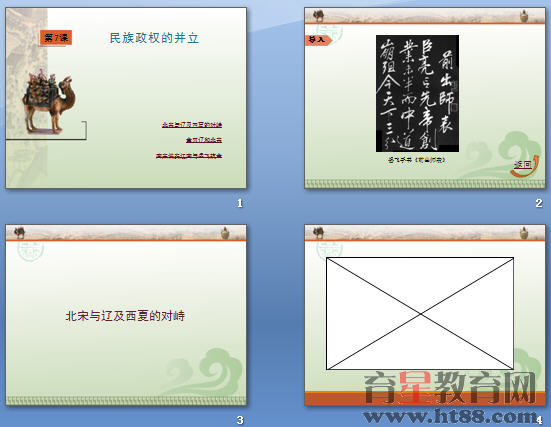Click the vase icon in slide 4 header
Screen dimensions: 551x427
(x=524, y=233)
